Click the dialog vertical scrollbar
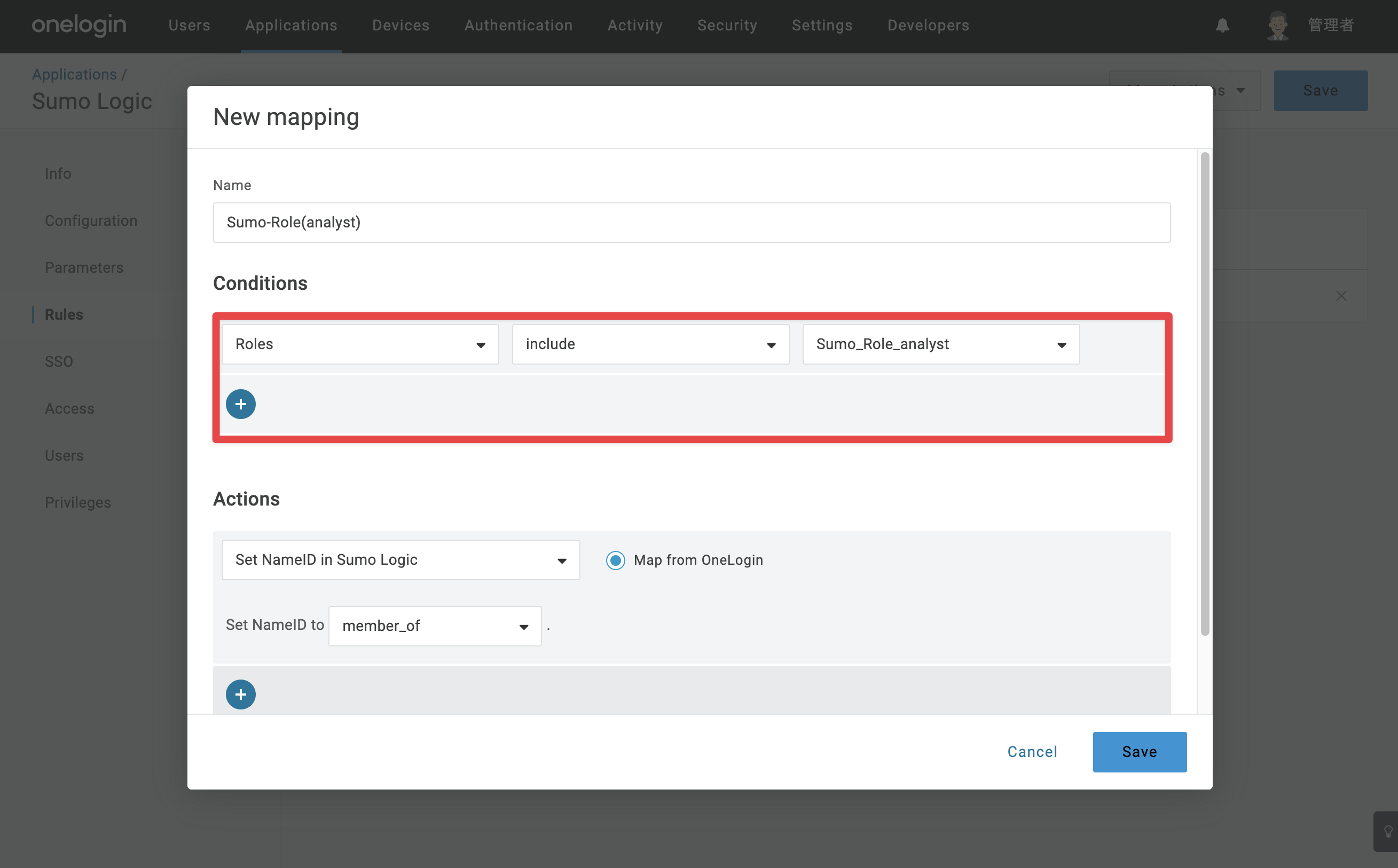Viewport: 1398px width, 868px height. pyautogui.click(x=1205, y=394)
